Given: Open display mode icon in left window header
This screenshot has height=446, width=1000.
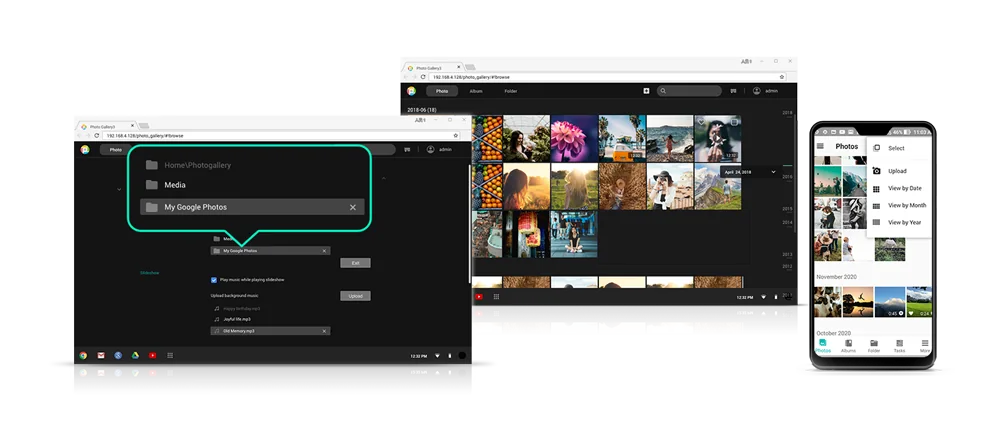Looking at the screenshot, I should (407, 149).
